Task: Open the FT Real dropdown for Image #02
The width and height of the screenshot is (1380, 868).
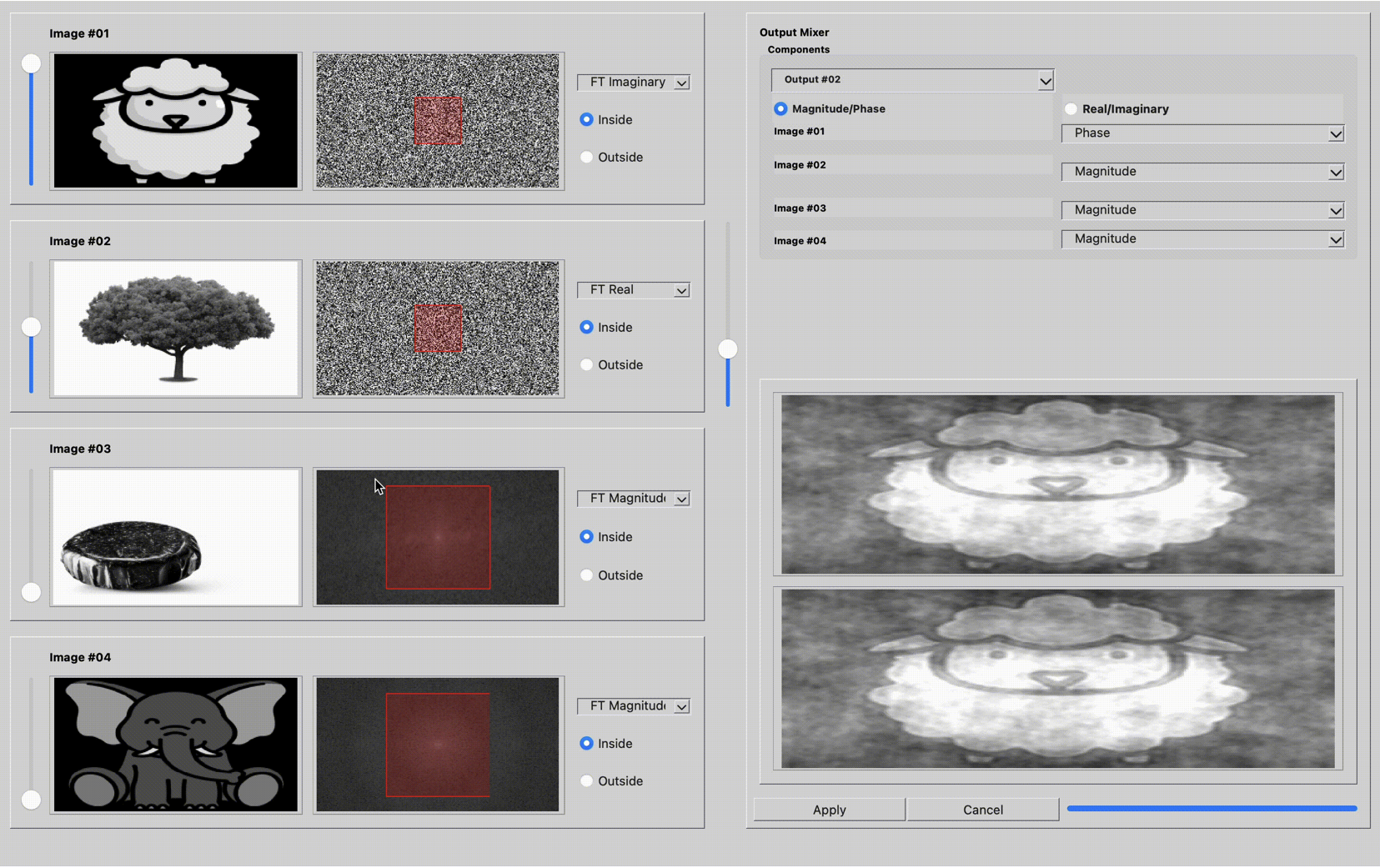Action: click(633, 289)
